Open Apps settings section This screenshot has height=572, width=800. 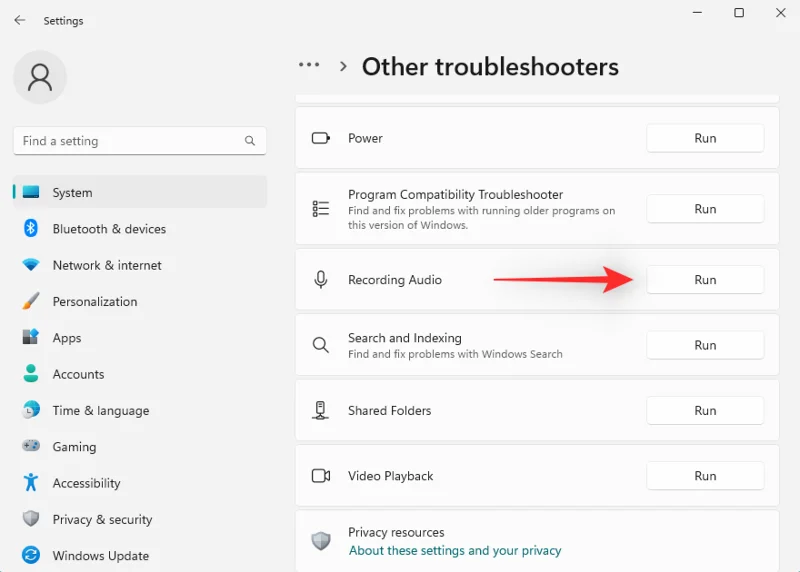point(67,338)
